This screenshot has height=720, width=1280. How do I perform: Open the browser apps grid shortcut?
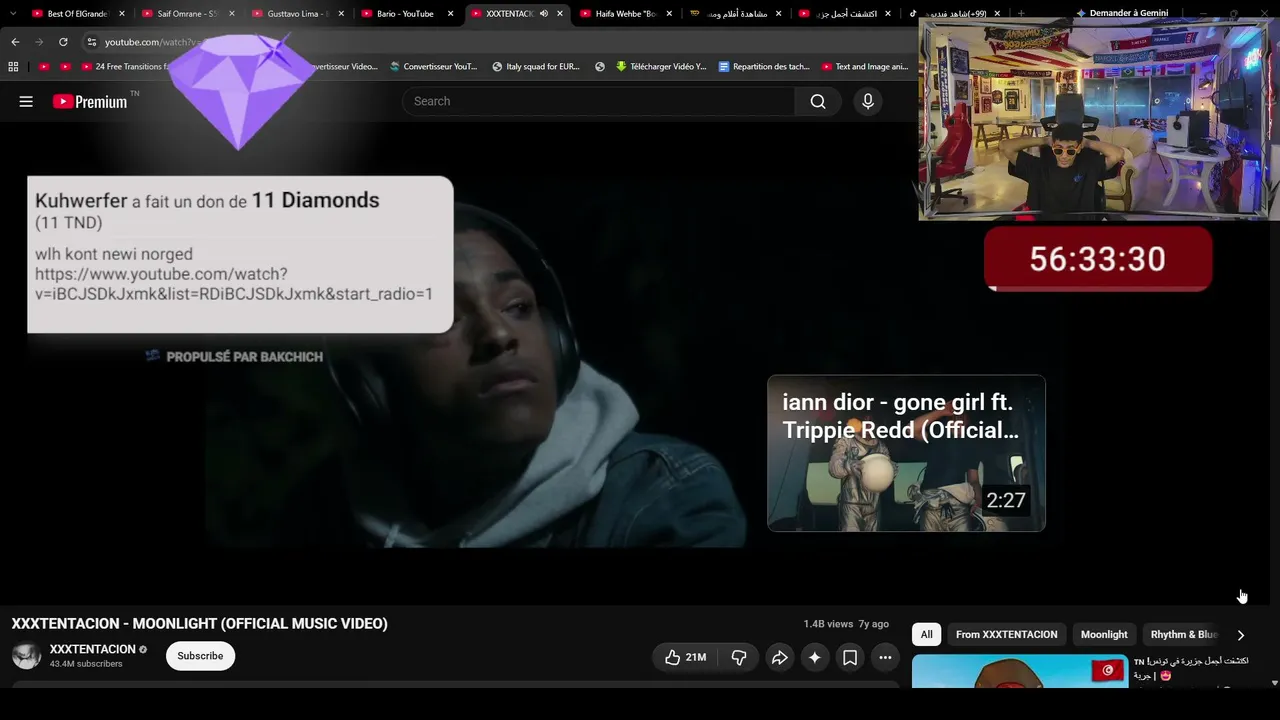pyautogui.click(x=13, y=67)
